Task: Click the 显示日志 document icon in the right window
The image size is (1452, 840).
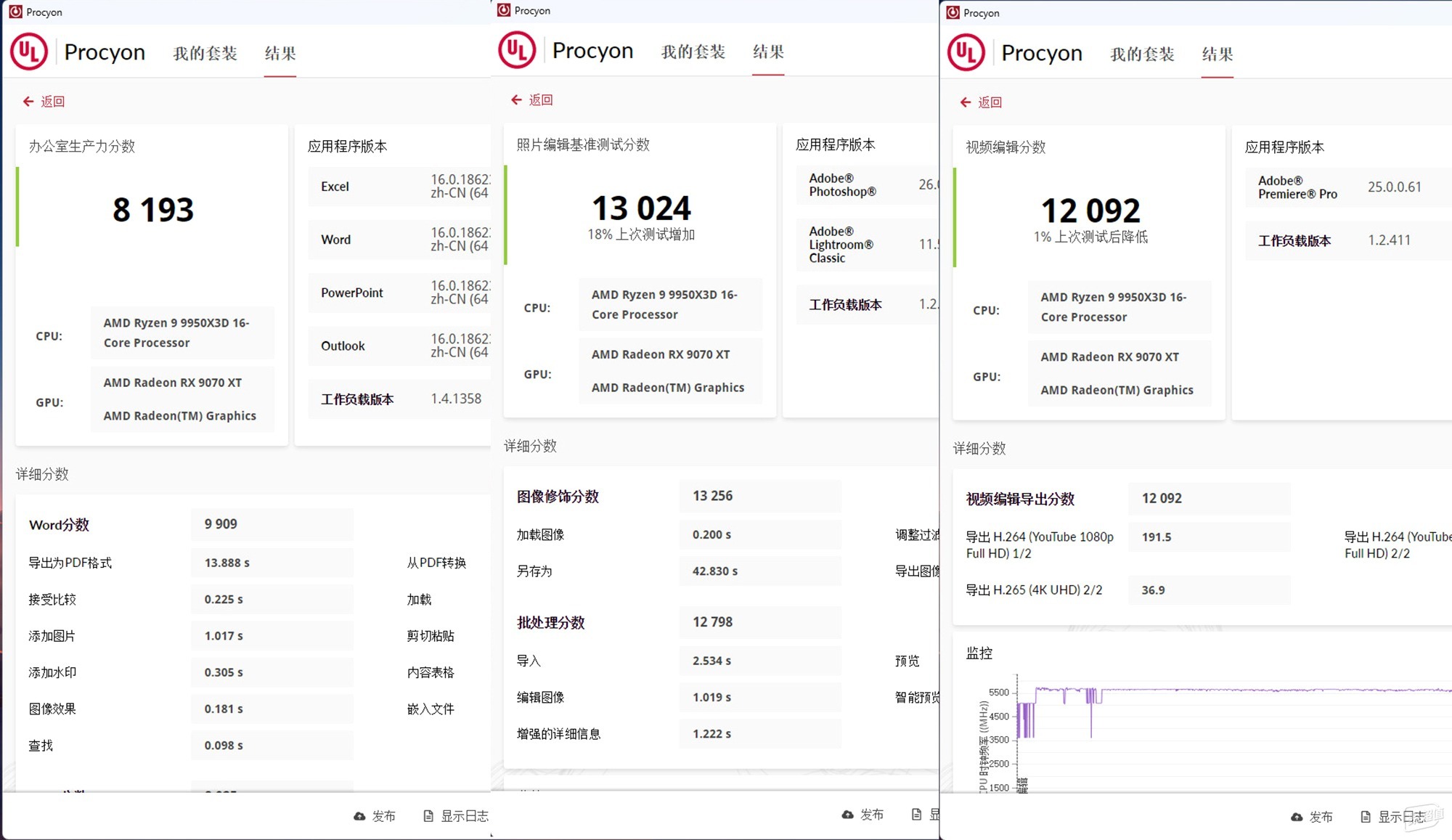Action: click(1366, 817)
